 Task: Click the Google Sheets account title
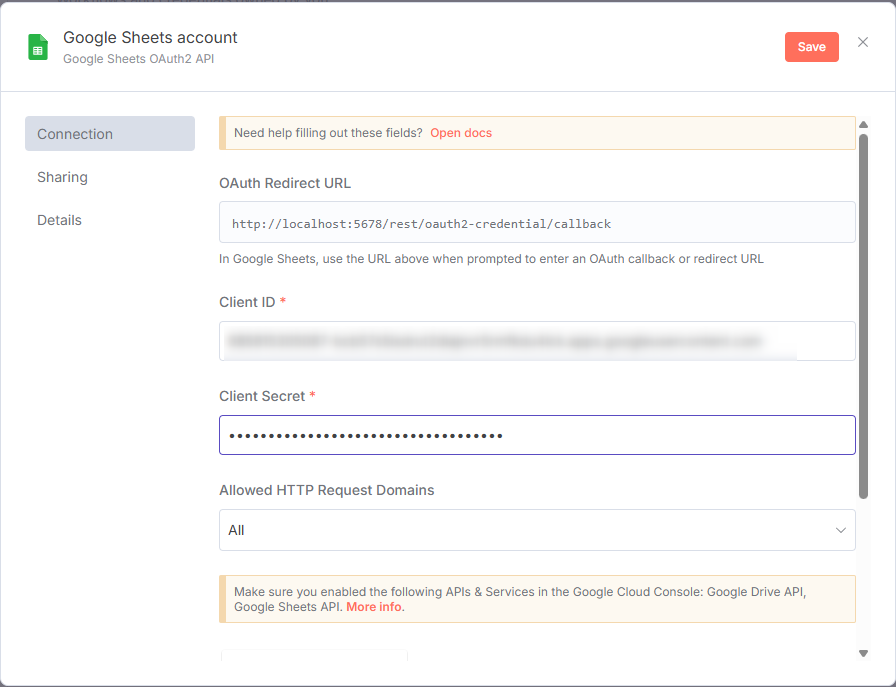pos(150,38)
